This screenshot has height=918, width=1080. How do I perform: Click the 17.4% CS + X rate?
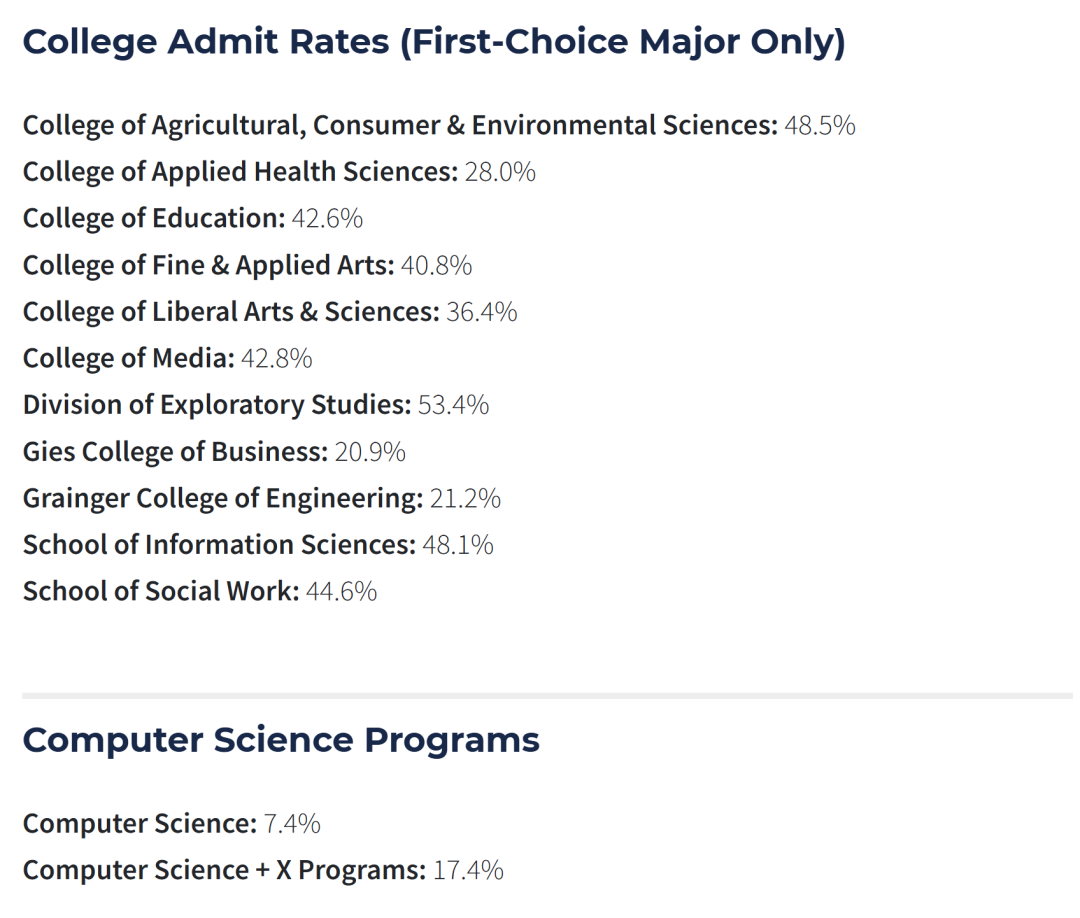pyautogui.click(x=468, y=870)
